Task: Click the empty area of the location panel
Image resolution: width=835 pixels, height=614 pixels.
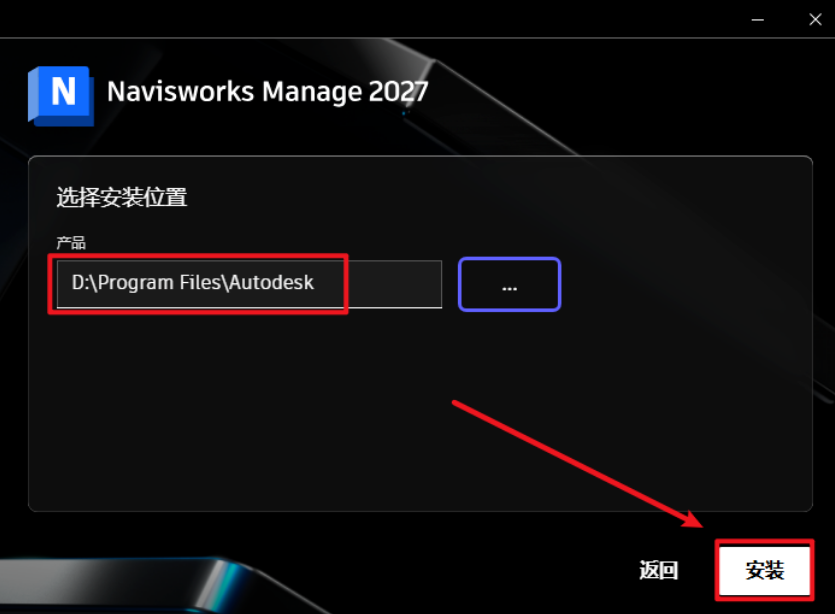Action: (421, 410)
